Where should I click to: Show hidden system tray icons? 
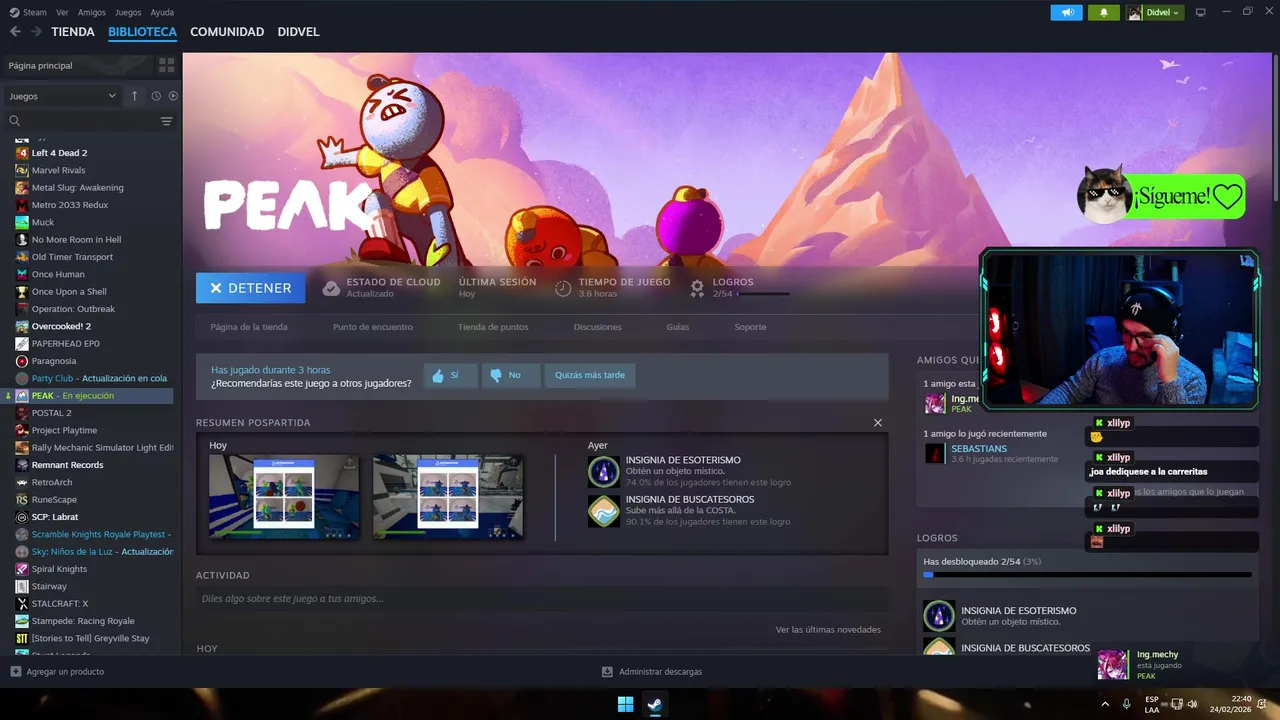coord(1105,704)
